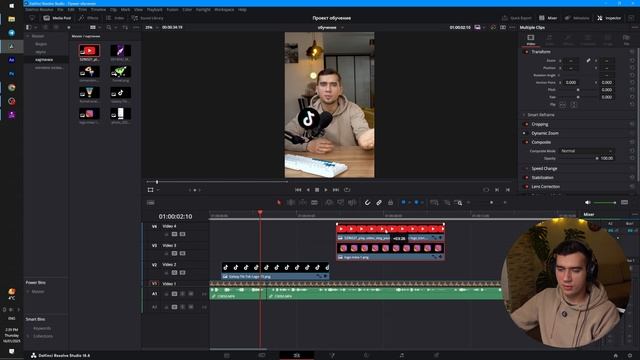Click the timeline timecode 01:00:02:10 field
Image resolution: width=640 pixels, height=360 pixels.
(x=175, y=216)
